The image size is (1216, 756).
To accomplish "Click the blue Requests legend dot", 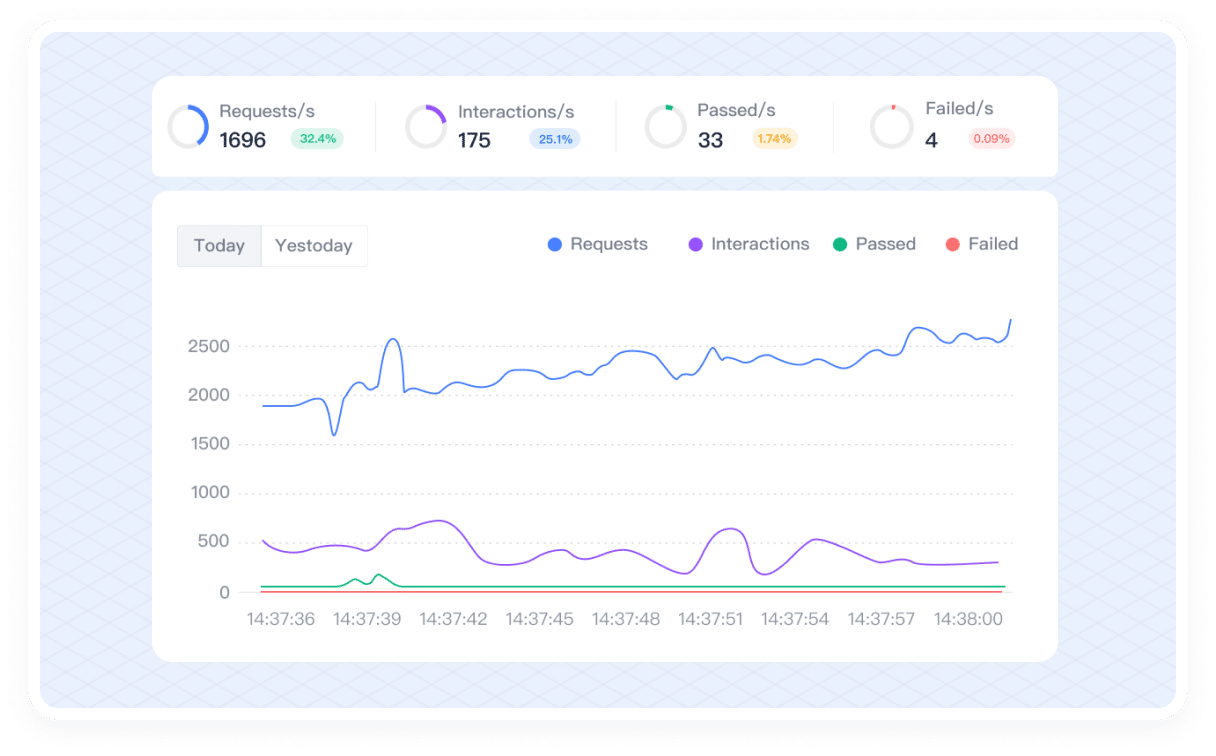I will coord(555,245).
